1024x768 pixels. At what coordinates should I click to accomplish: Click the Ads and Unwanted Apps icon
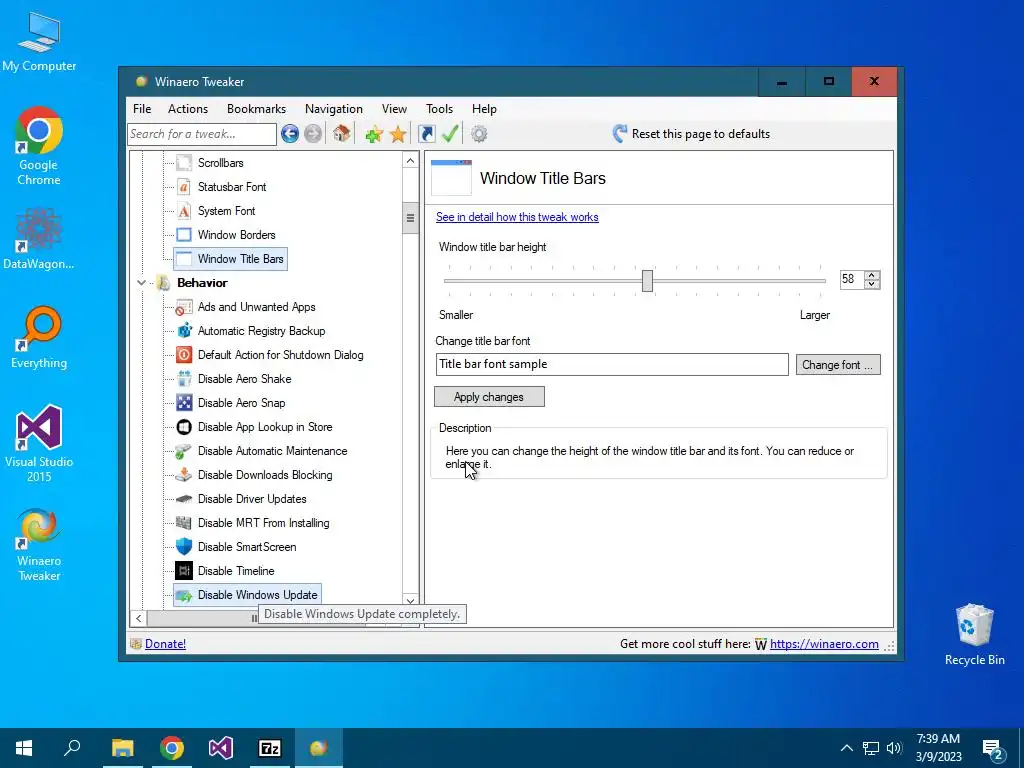(184, 307)
